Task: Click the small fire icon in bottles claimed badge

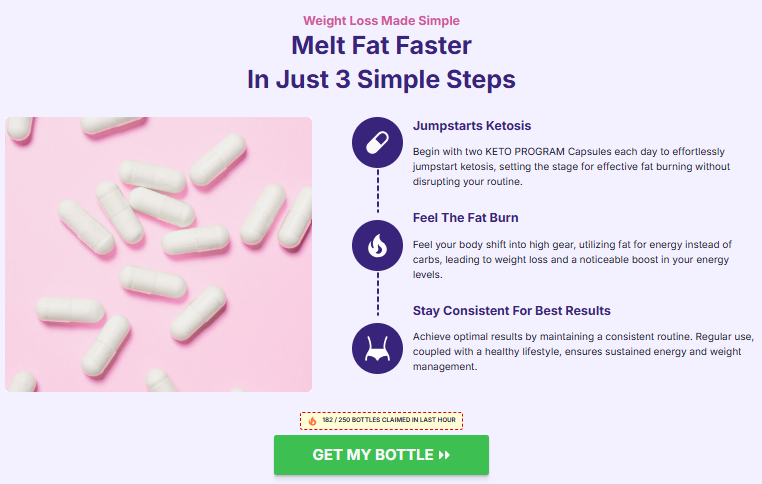Action: [312, 421]
